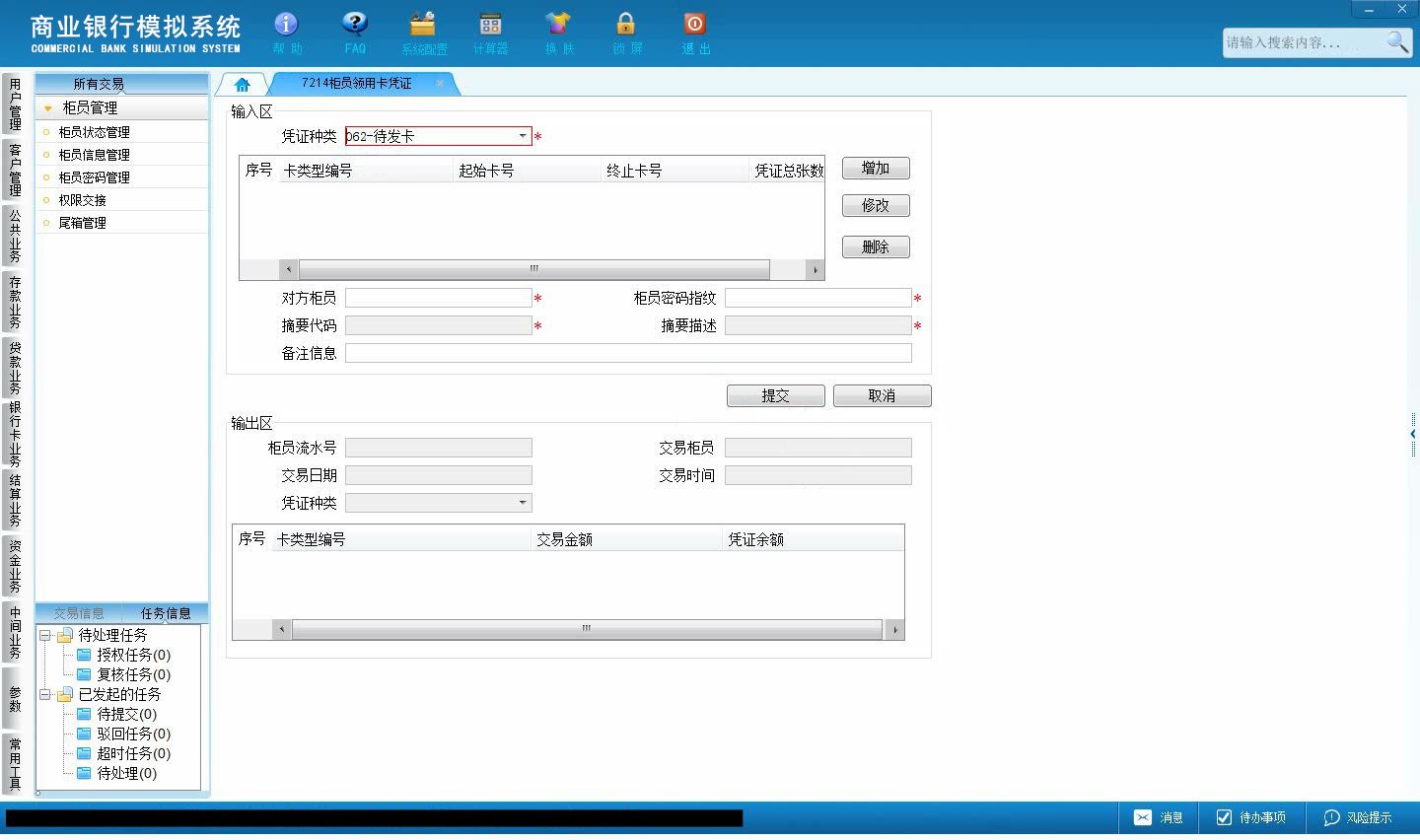Toggle the 待办事项 checkbox in status bar
Screen dimensions: 1420x840
pos(1224,817)
